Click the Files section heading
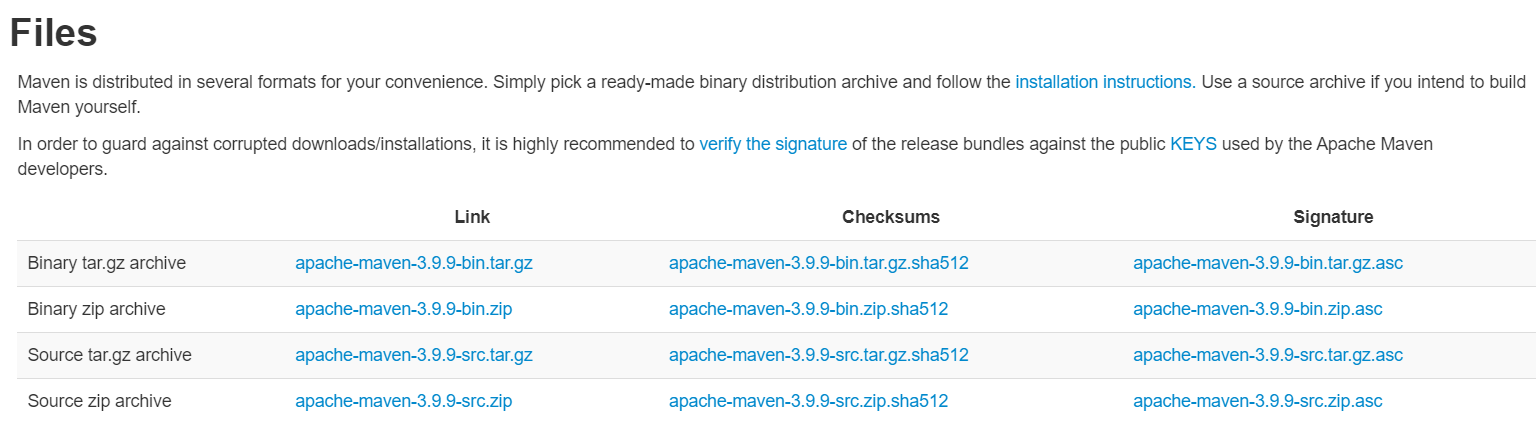The image size is (1536, 440). pos(54,33)
